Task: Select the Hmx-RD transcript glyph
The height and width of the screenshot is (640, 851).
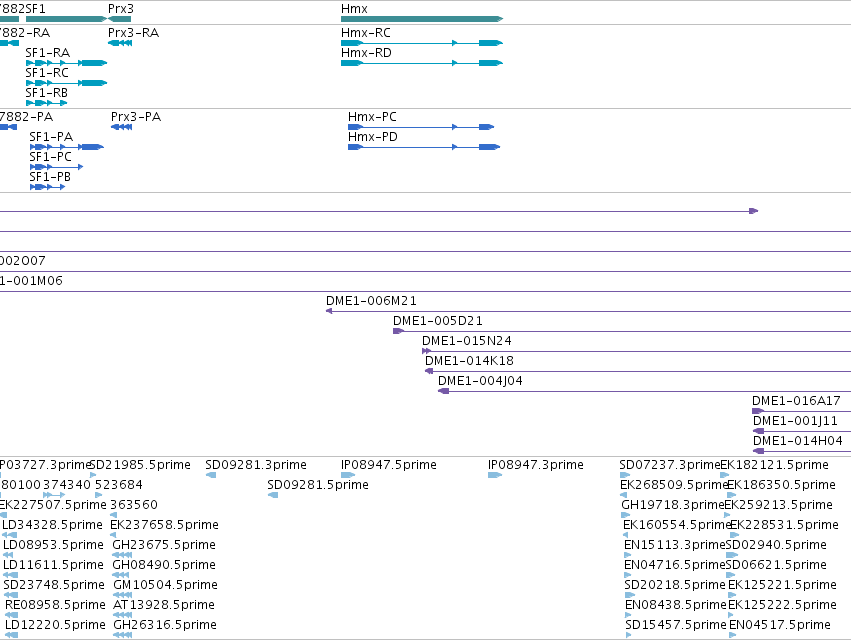Action: [422, 63]
